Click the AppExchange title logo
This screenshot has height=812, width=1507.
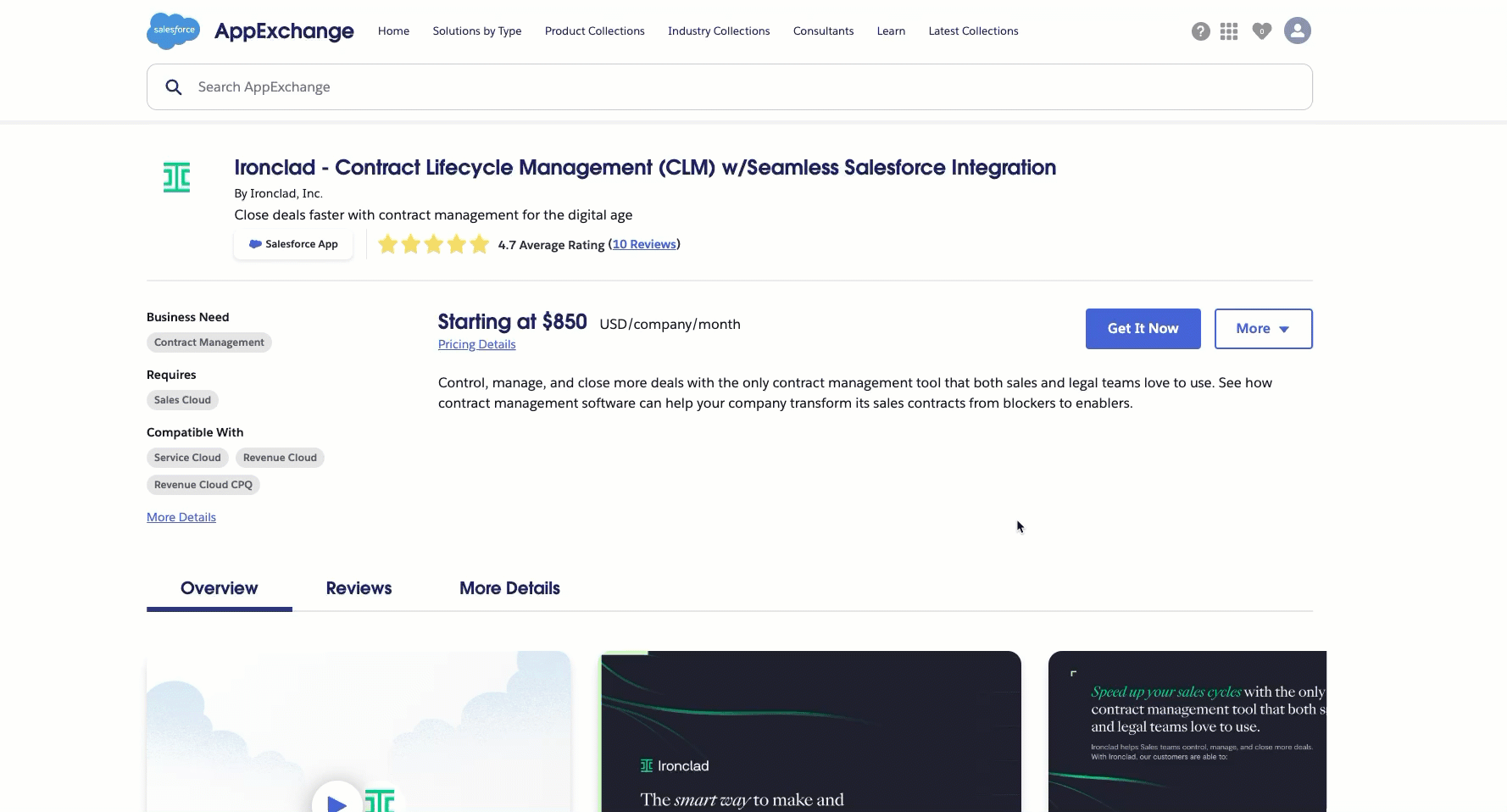coord(284,31)
